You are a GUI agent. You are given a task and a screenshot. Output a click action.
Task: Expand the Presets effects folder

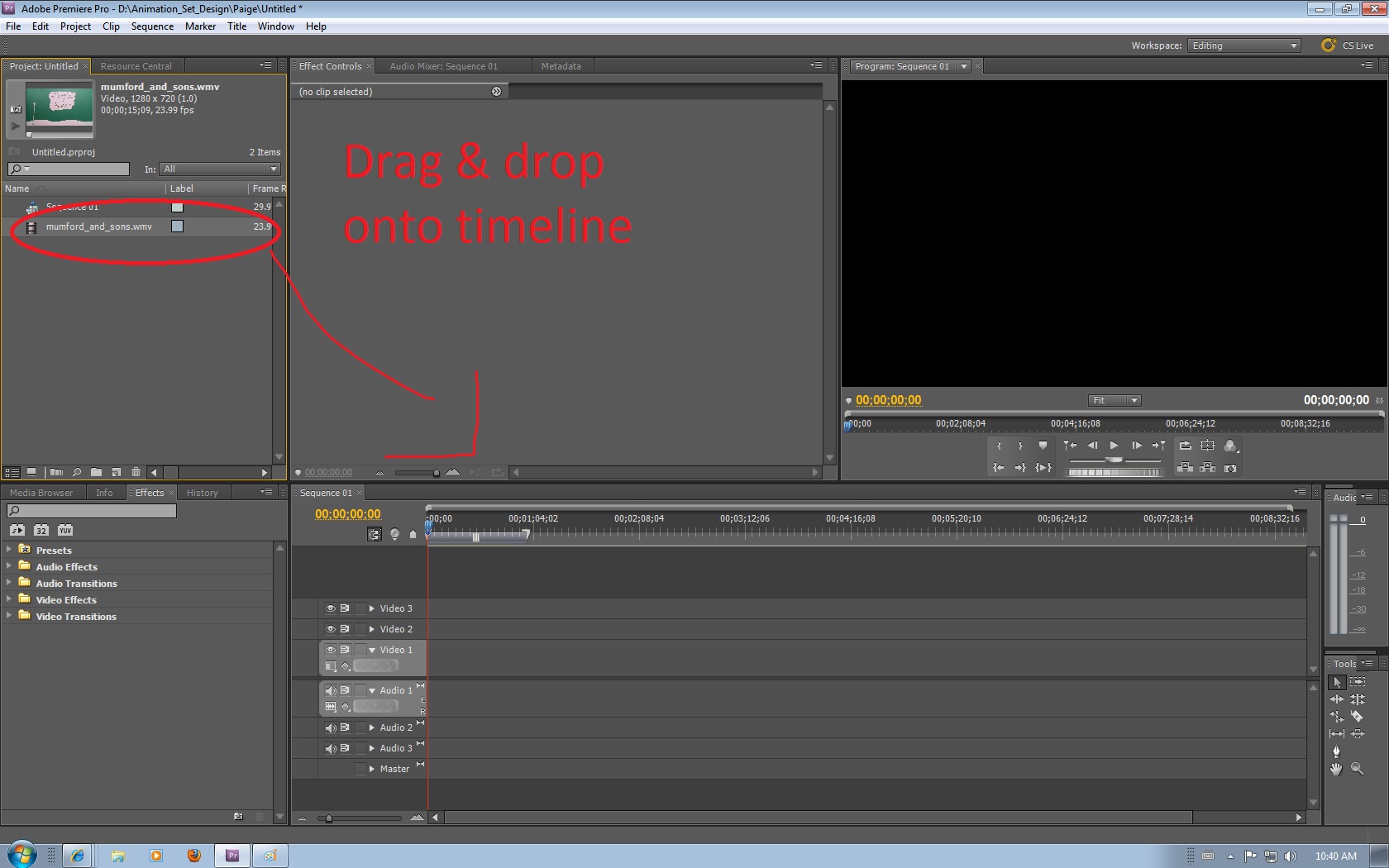click(x=9, y=550)
